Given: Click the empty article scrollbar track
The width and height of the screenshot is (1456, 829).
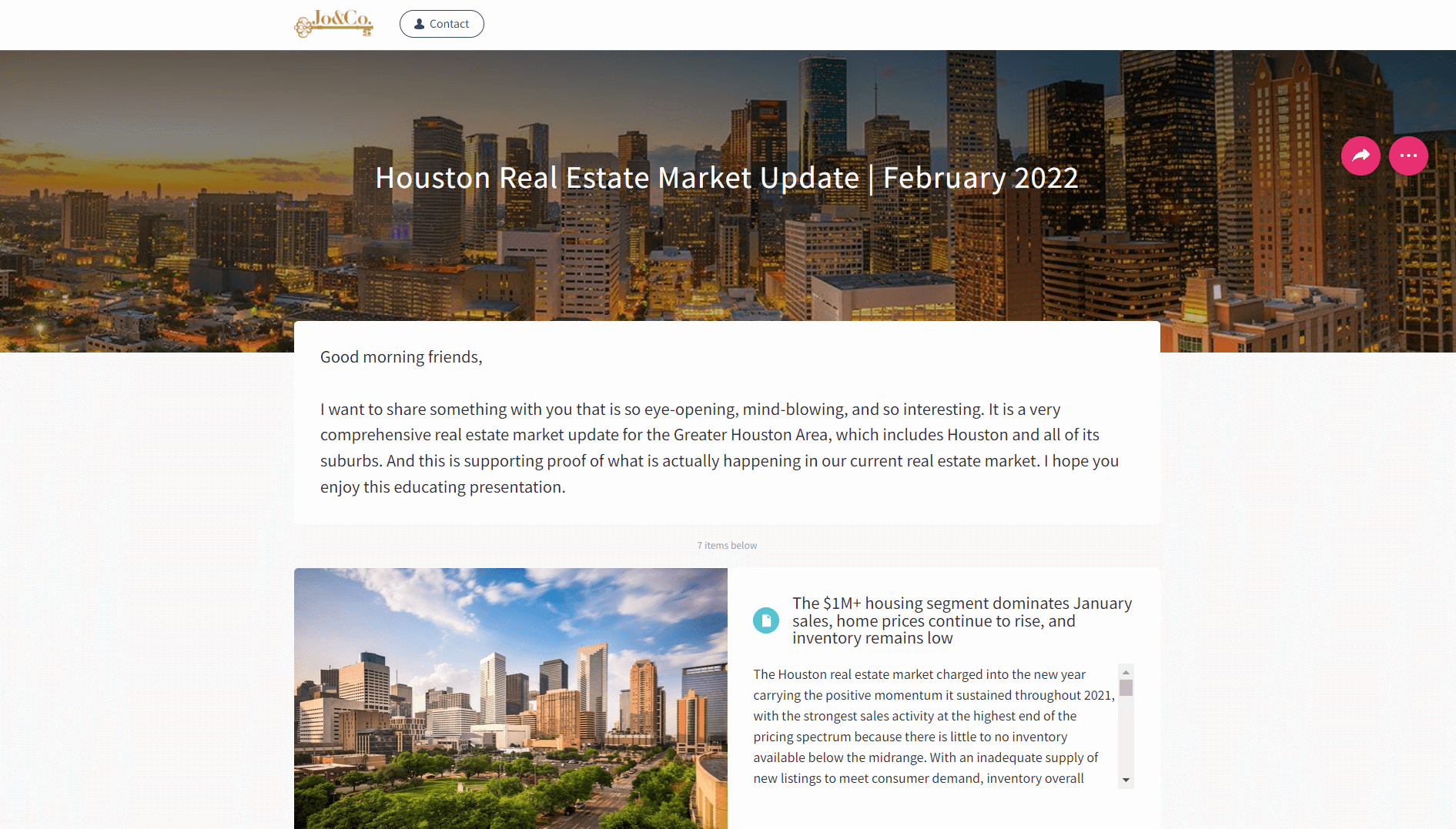Looking at the screenshot, I should click(1126, 739).
